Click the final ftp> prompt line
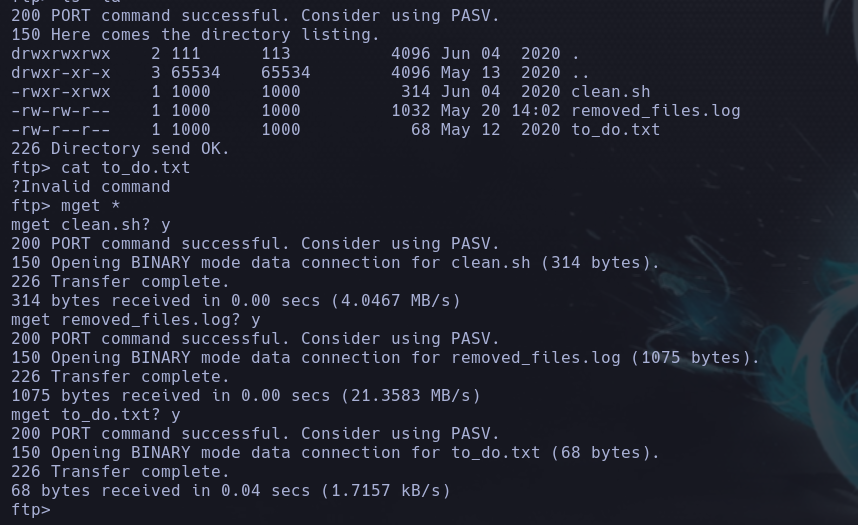 [31, 510]
